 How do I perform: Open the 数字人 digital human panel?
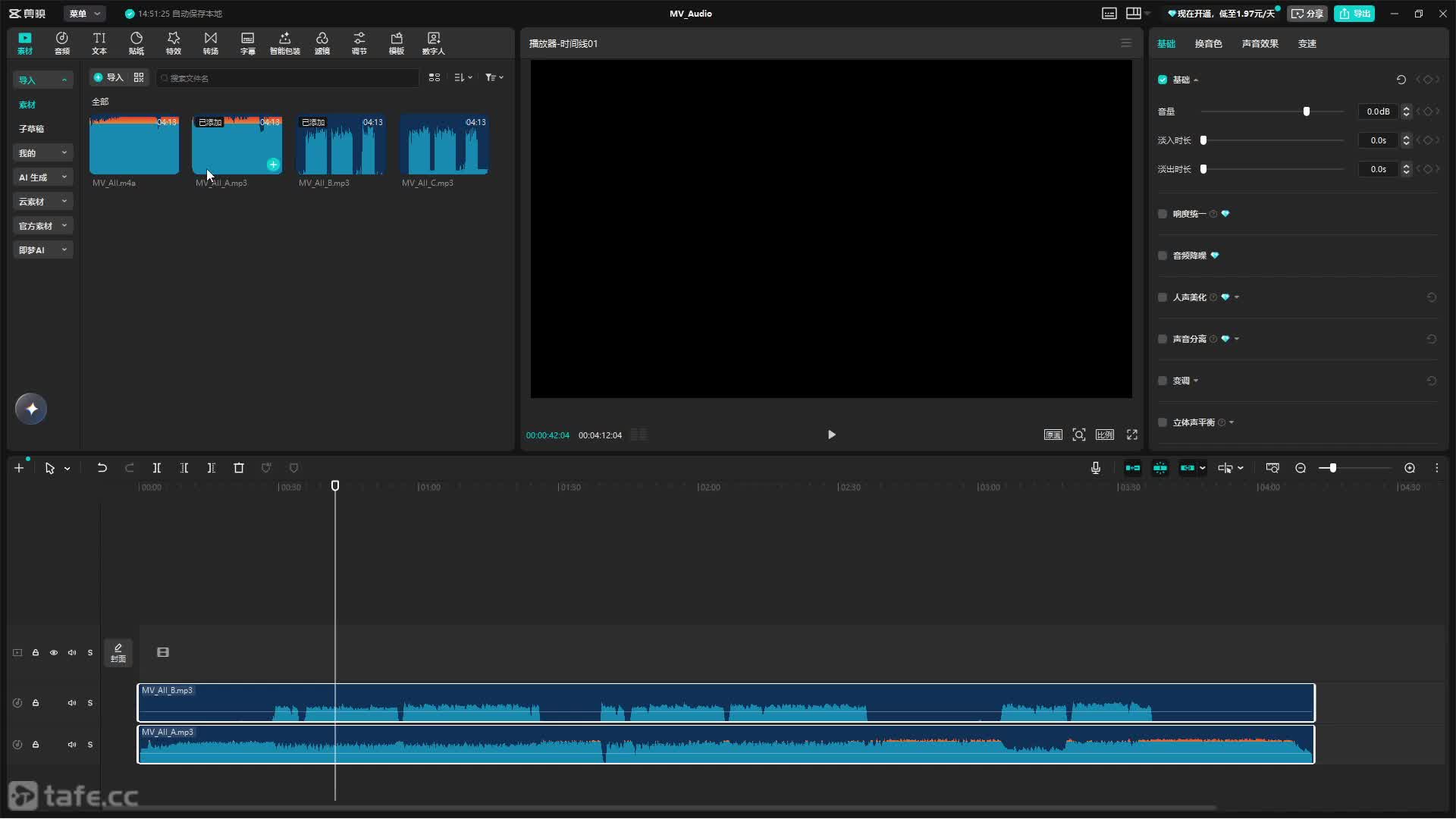(x=434, y=43)
